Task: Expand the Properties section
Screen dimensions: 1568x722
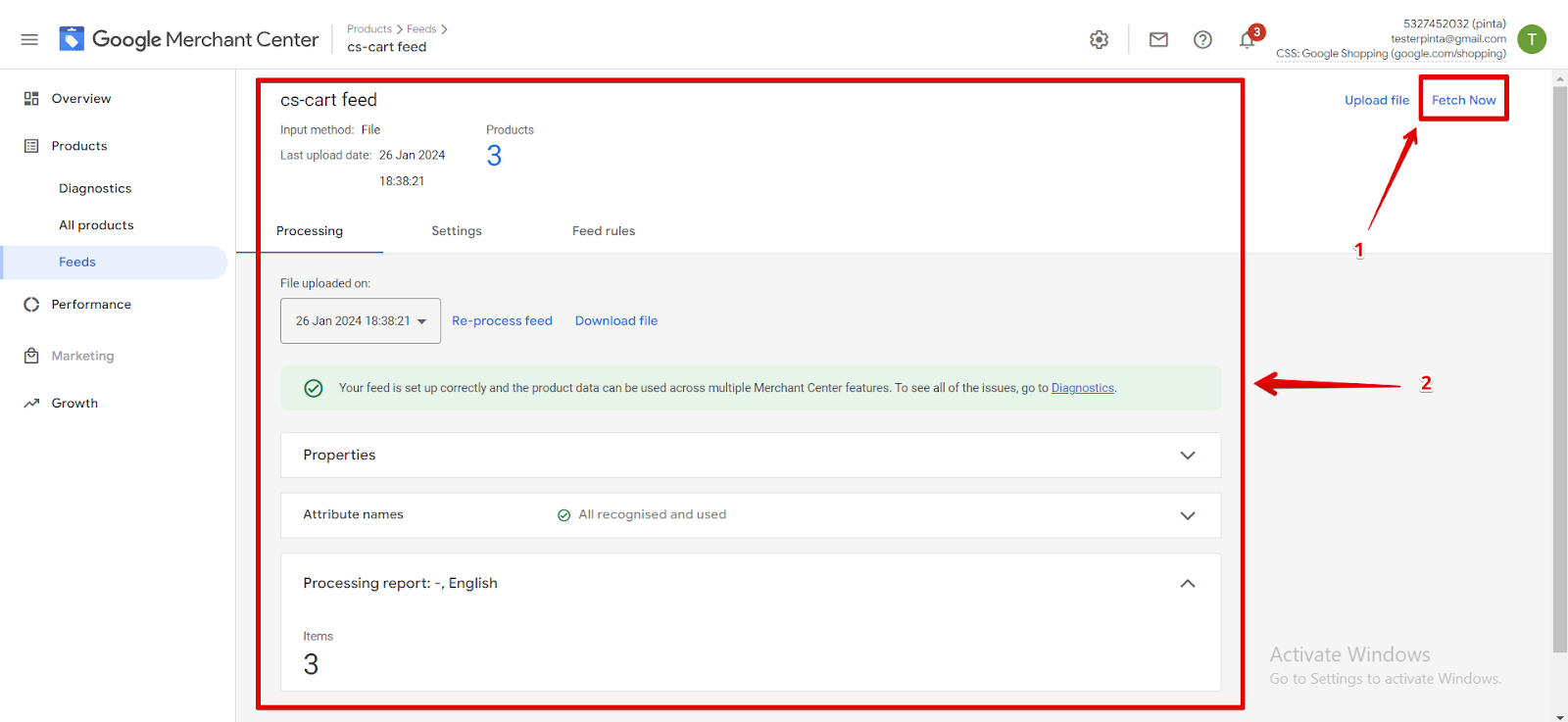Action: point(751,456)
